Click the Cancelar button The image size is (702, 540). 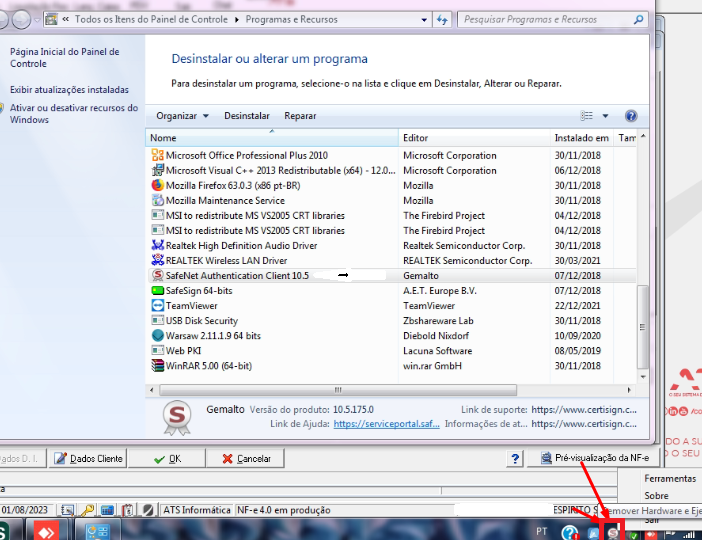[x=246, y=459]
